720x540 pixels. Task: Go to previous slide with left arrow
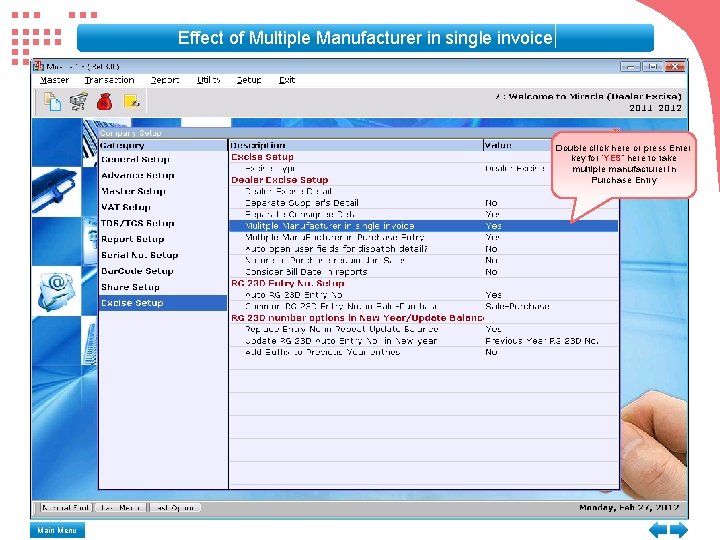click(x=658, y=529)
